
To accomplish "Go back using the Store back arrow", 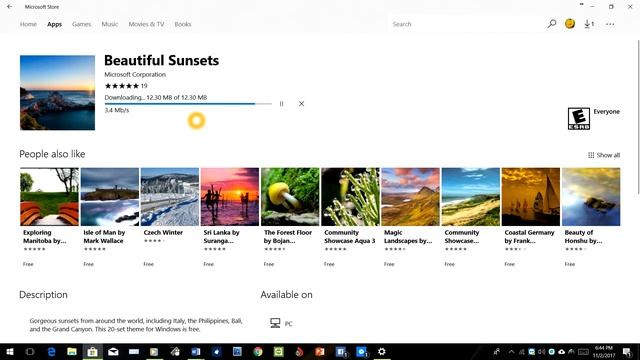I will click(9, 7).
